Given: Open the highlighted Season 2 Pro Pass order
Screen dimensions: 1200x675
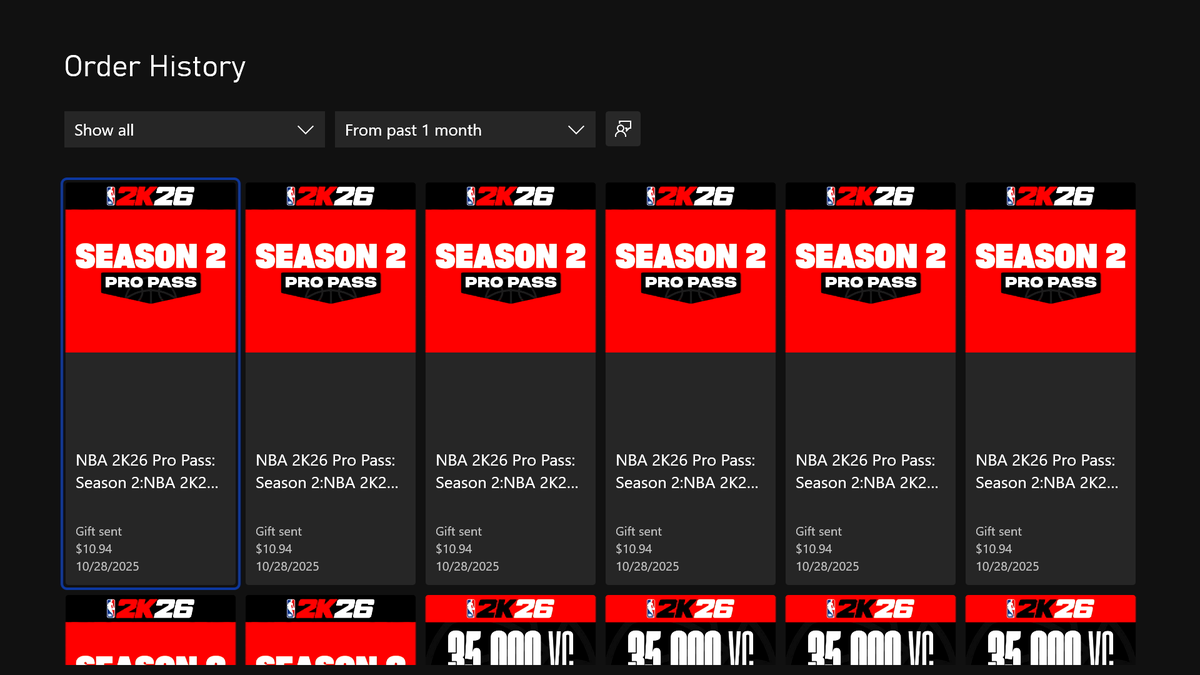Looking at the screenshot, I should click(151, 384).
